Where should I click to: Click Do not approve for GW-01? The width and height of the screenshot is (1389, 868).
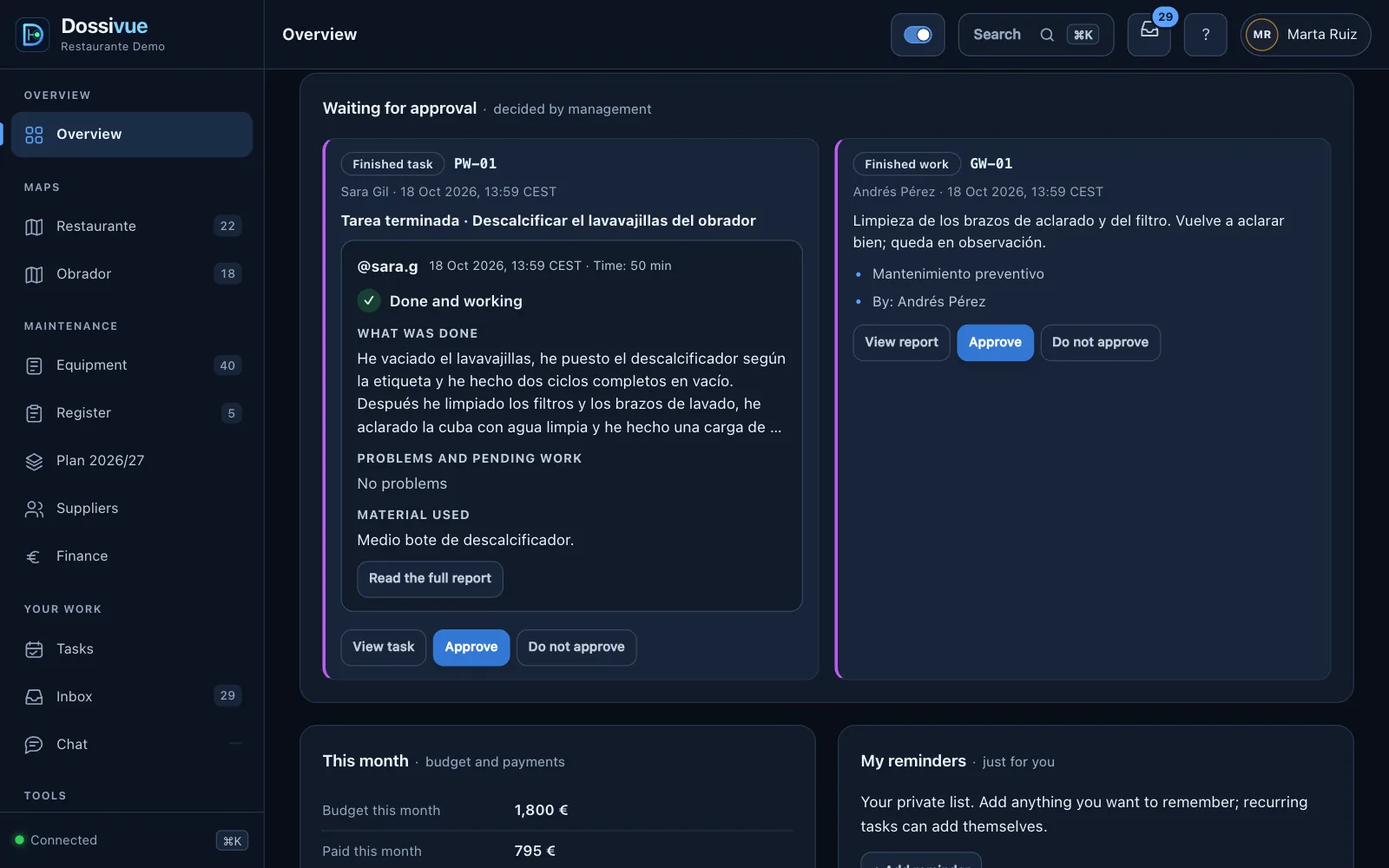1100,343
